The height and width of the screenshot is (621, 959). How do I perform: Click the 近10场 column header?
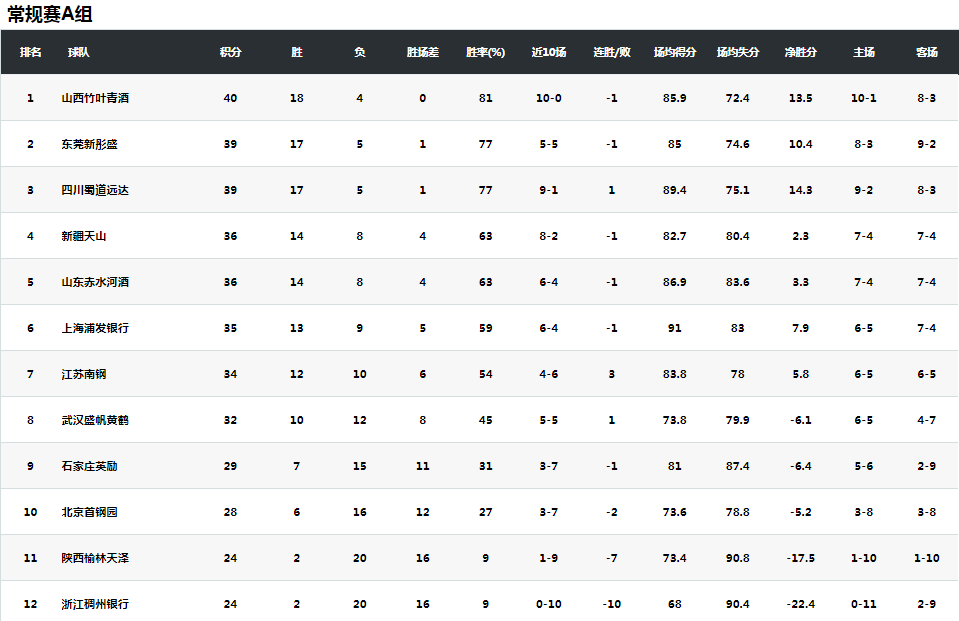coord(548,52)
